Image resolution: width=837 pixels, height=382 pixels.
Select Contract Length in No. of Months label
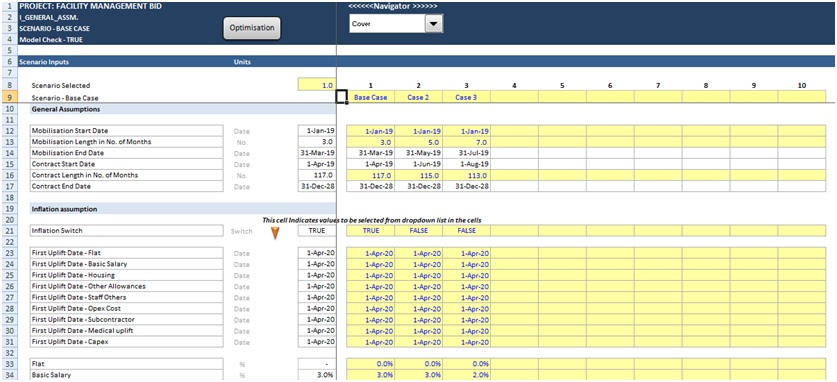tap(127, 175)
